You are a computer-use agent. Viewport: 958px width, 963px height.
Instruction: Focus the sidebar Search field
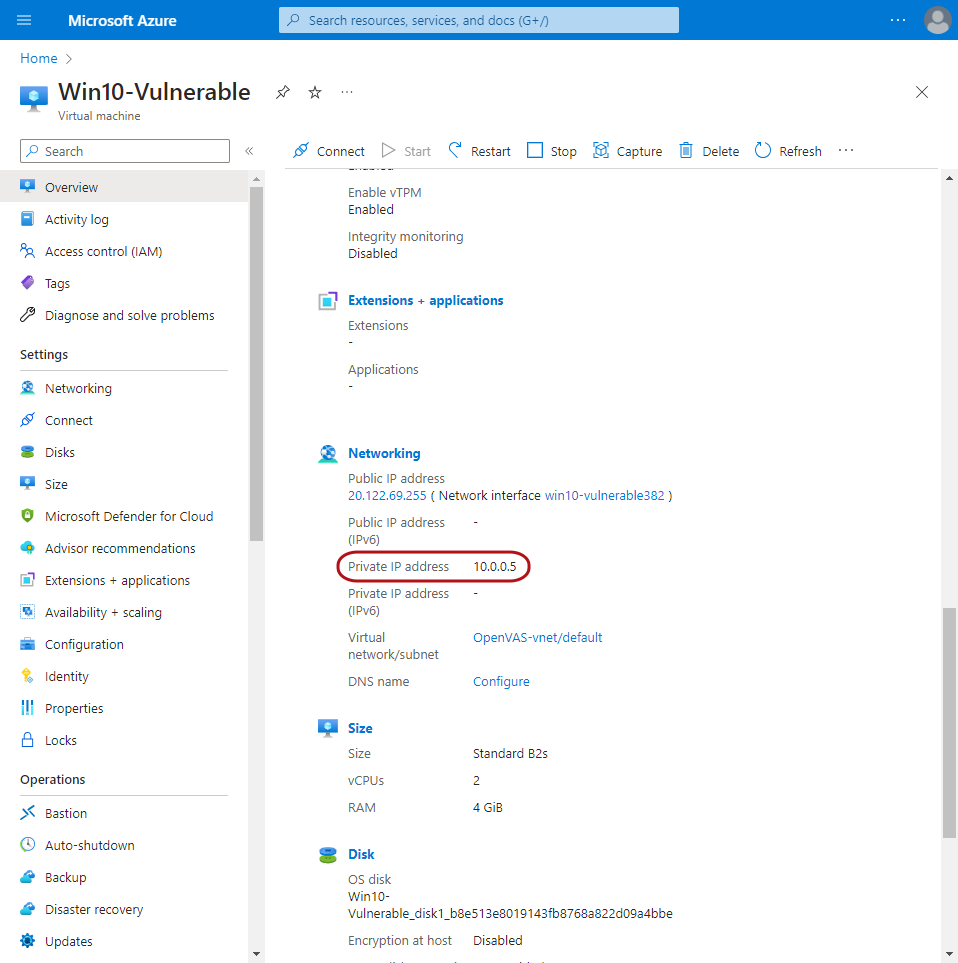[125, 151]
